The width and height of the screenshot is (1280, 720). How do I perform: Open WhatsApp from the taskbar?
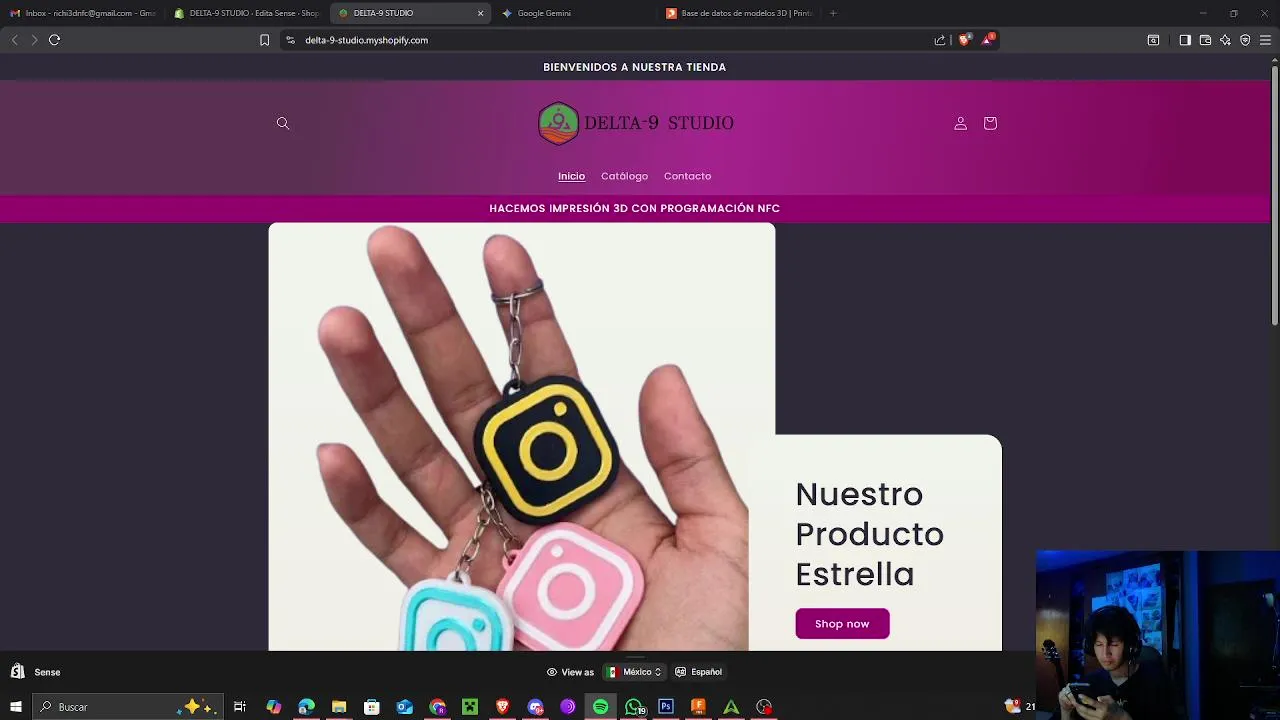point(633,707)
